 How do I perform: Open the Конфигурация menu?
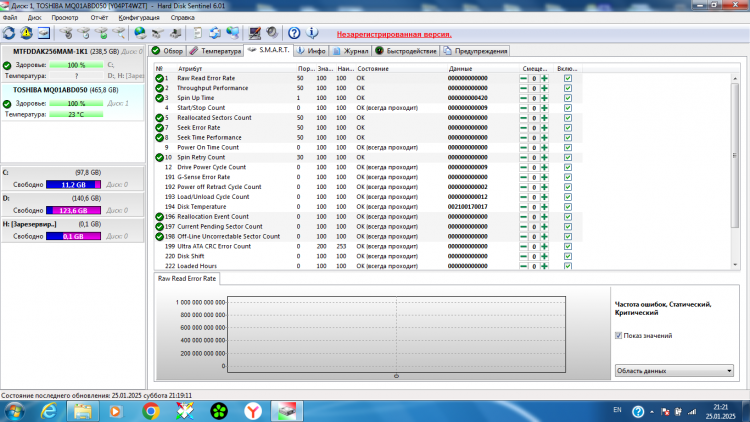(x=139, y=17)
